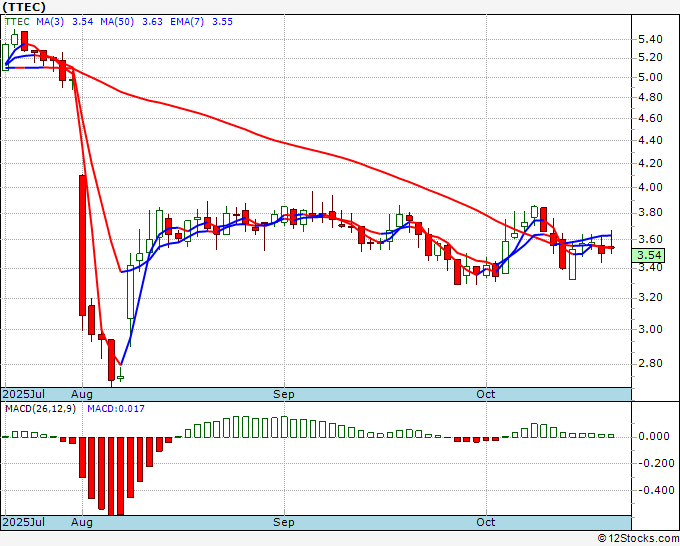Click the 4.60 price axis label

650,118
